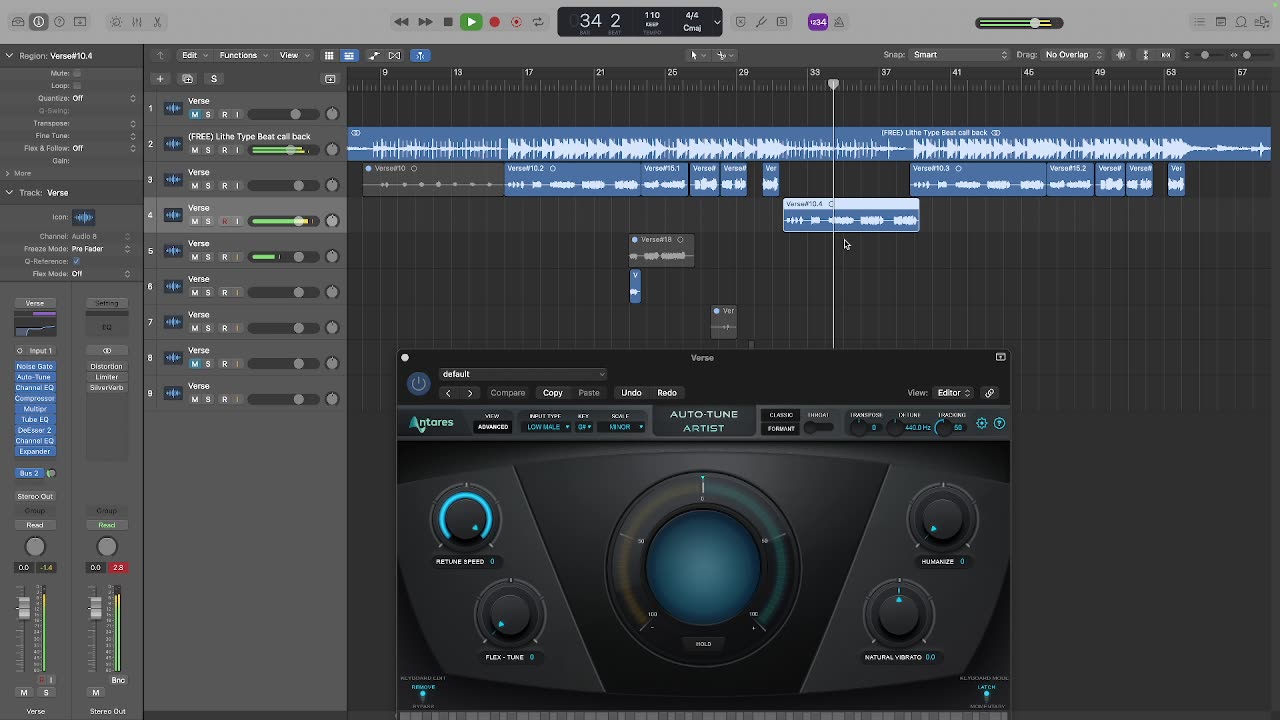1280x720 pixels.
Task: Select the DeEsser 2 insert slot
Action: [x=34, y=430]
